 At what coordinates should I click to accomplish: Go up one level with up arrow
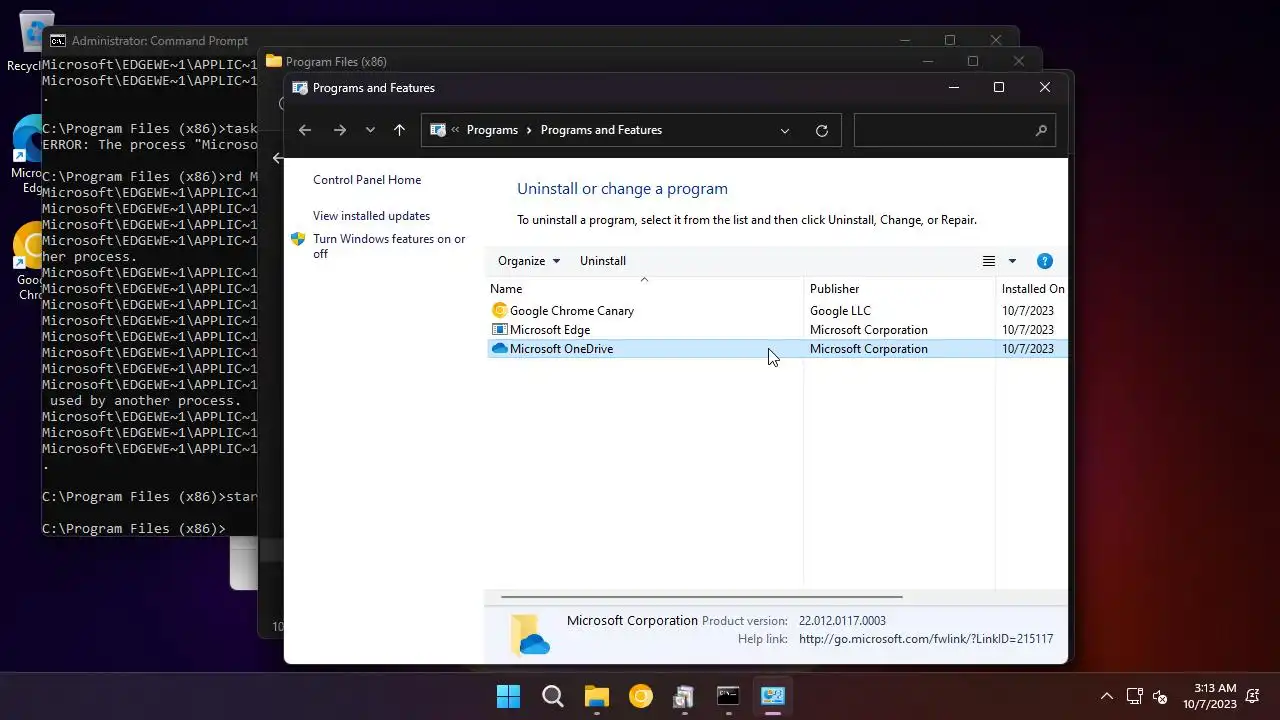(399, 130)
